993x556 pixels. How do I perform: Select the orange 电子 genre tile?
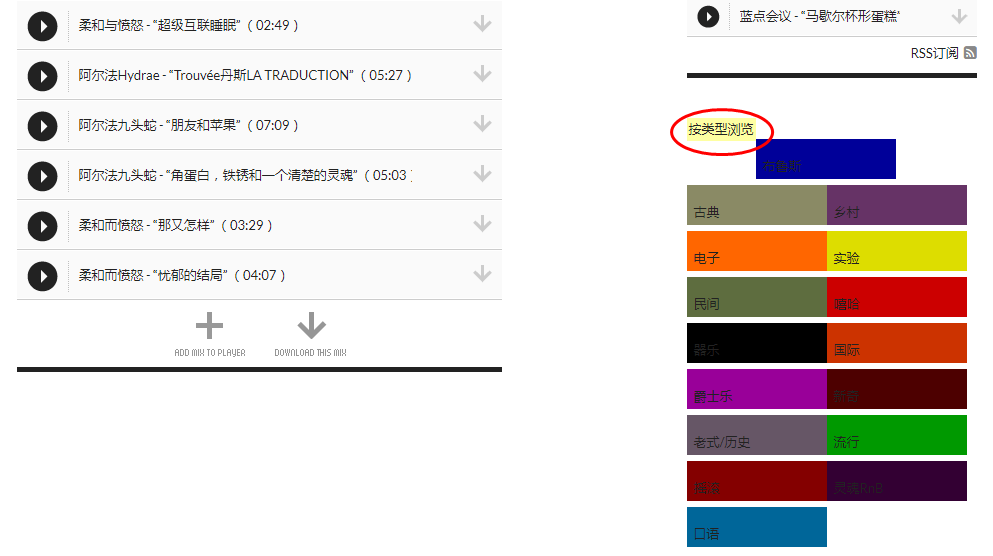(757, 251)
